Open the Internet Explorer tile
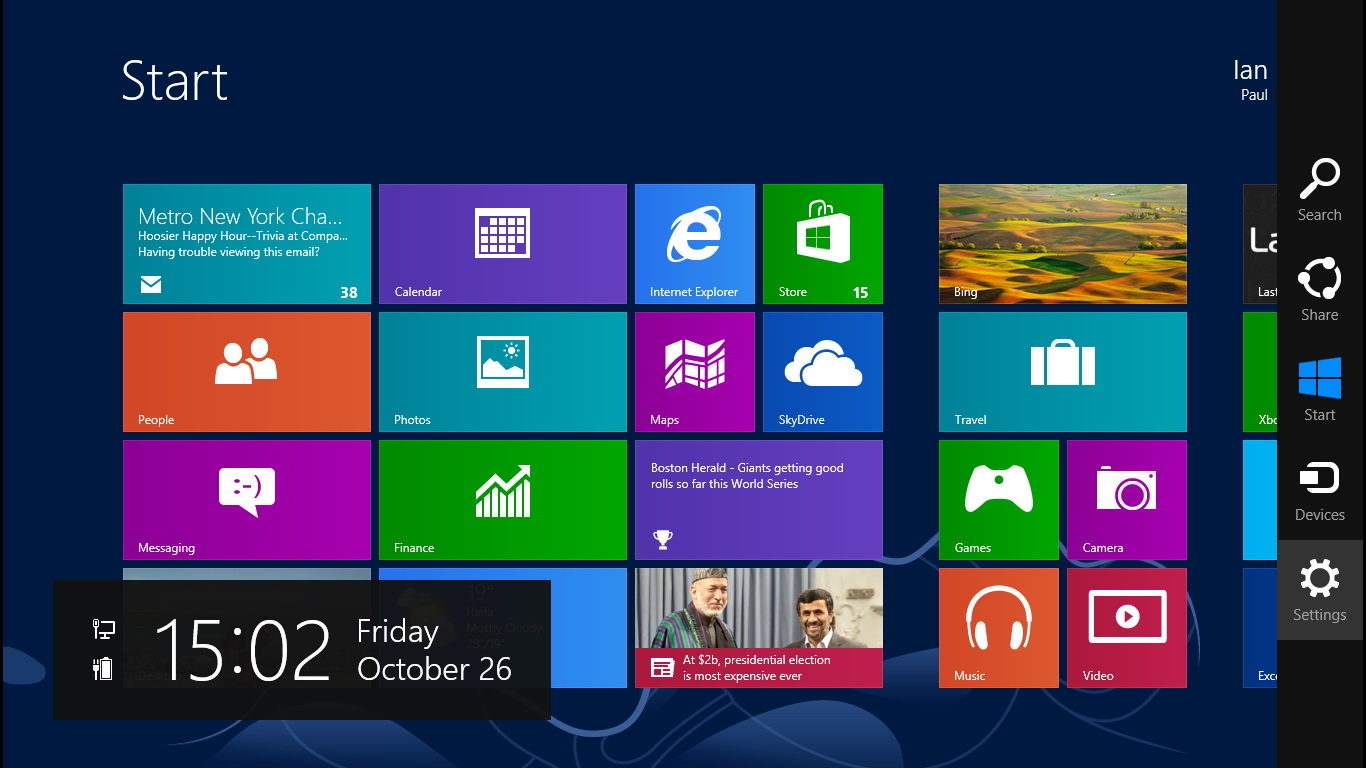Viewport: 1366px width, 768px height. (694, 243)
